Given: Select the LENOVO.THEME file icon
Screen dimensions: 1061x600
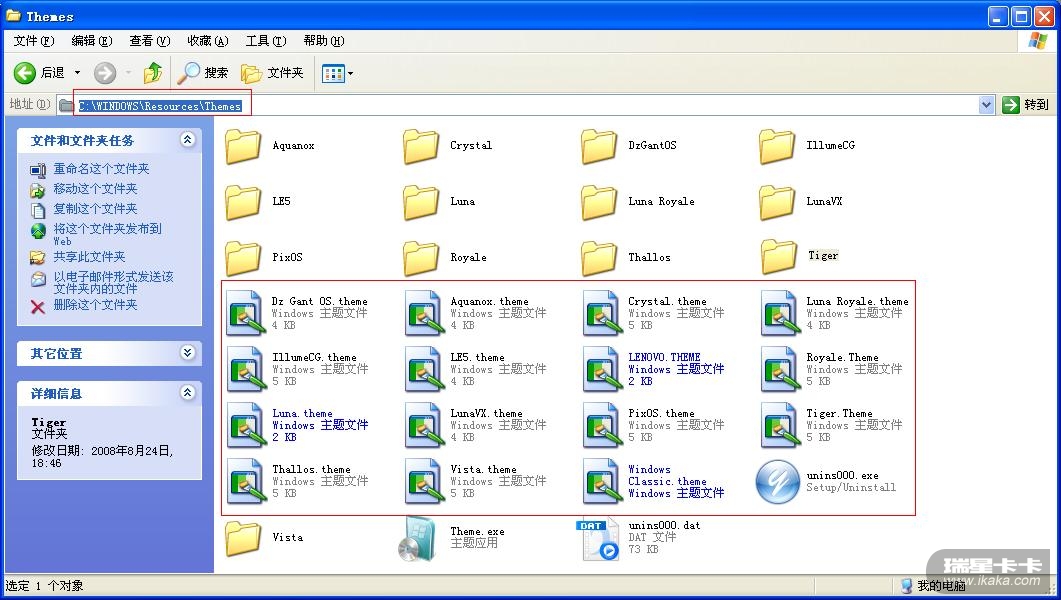Looking at the screenshot, I should 603,369.
